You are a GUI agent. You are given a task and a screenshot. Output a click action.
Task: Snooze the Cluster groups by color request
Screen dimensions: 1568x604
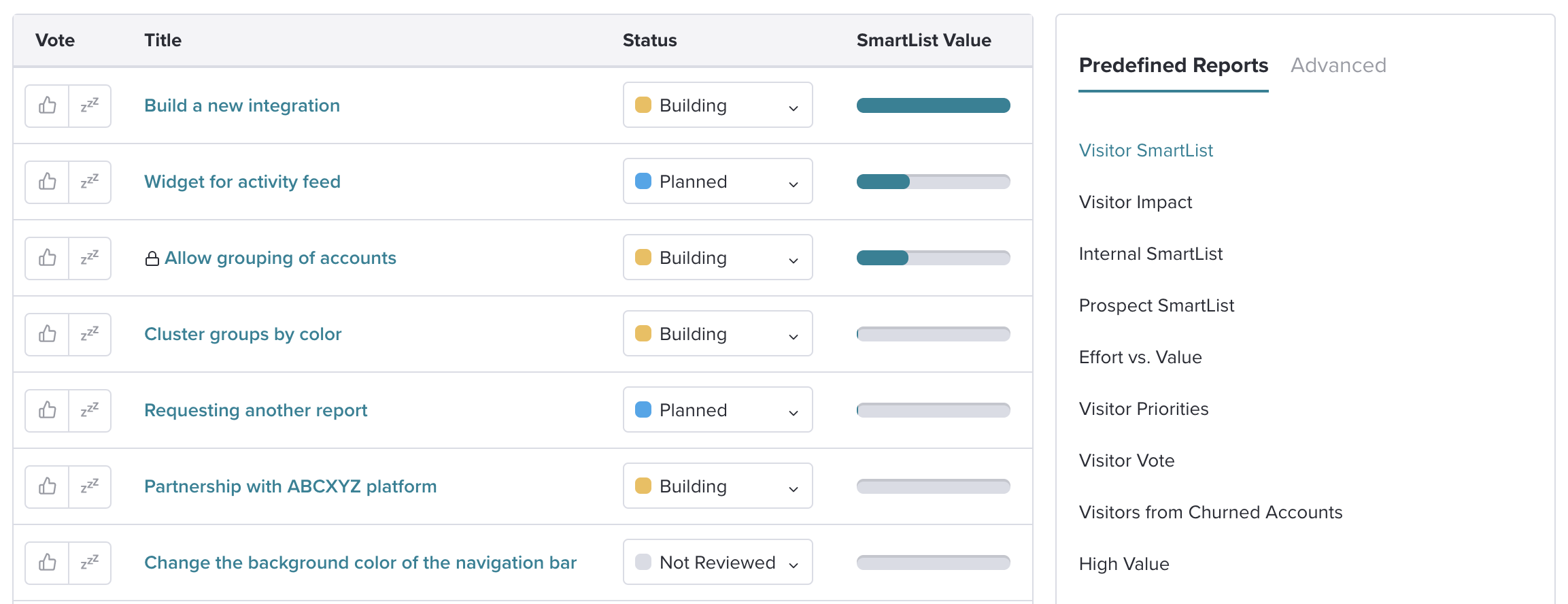[90, 334]
